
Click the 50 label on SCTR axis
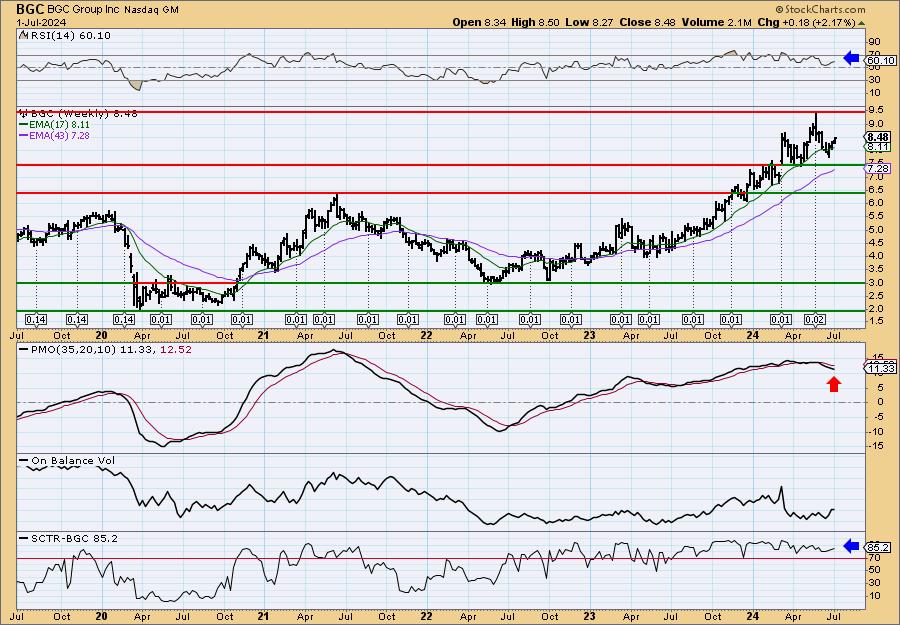coord(874,569)
